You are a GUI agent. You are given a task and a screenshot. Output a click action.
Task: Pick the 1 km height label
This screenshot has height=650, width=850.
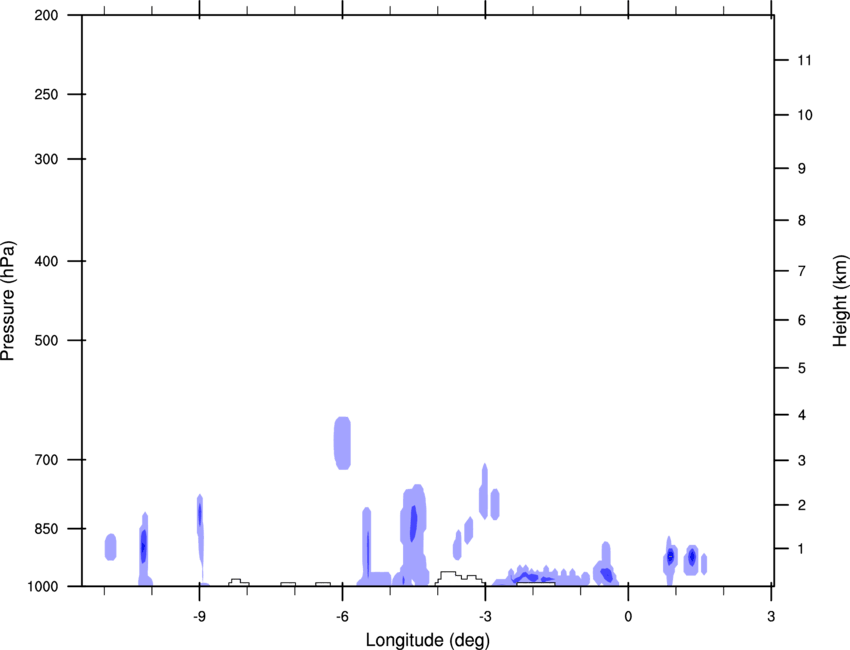point(801,549)
